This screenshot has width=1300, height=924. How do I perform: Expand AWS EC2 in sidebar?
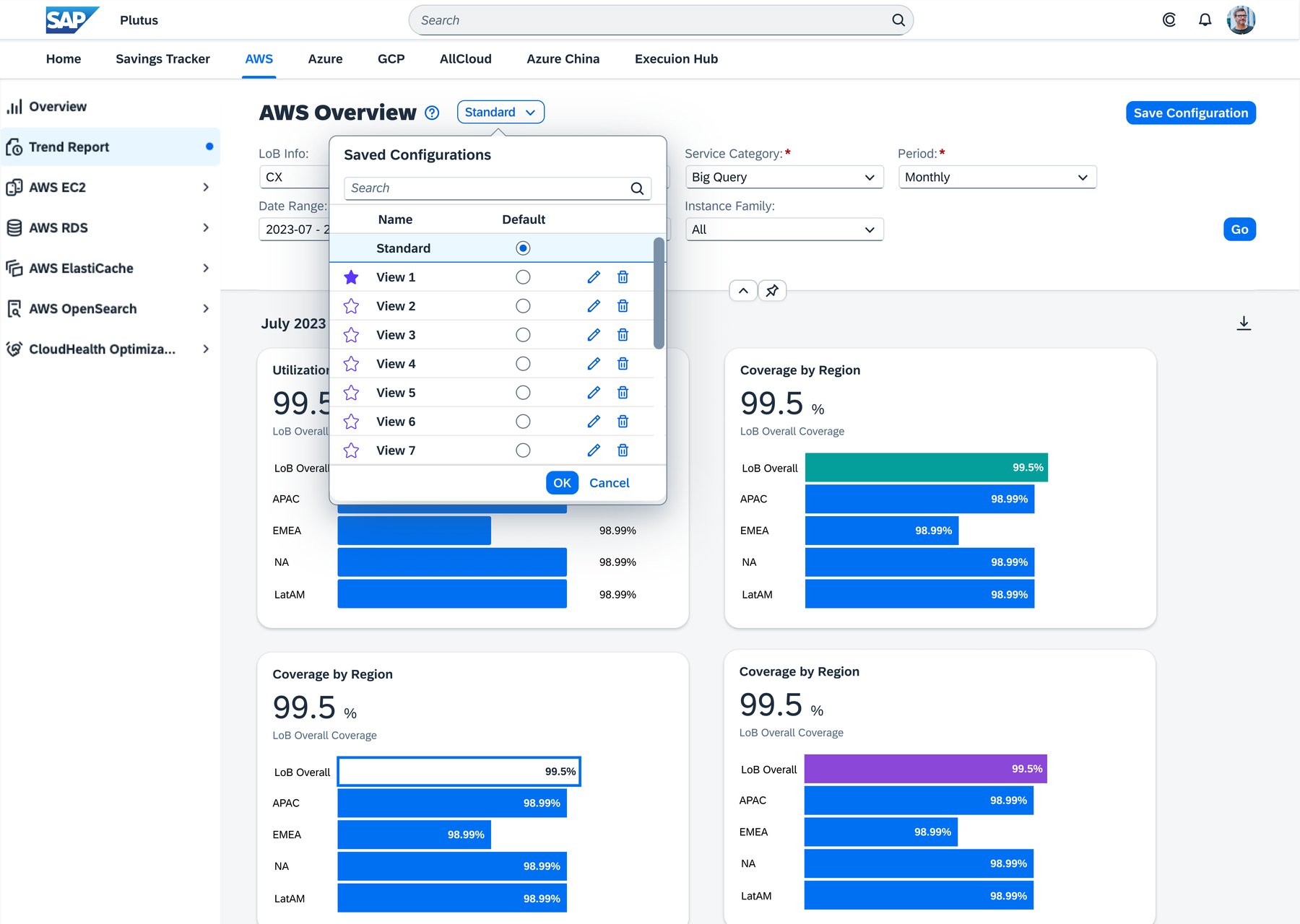coord(206,188)
